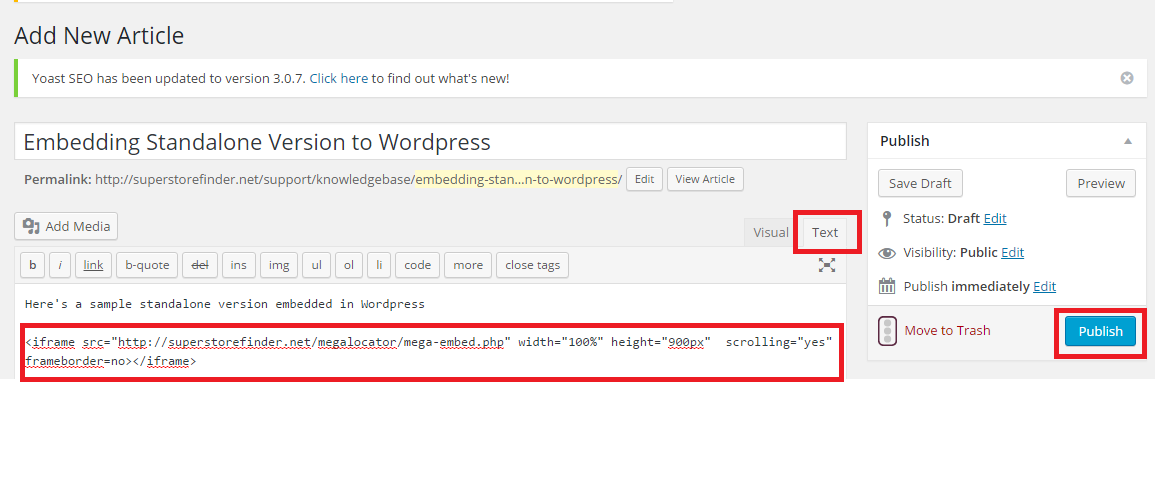Image resolution: width=1155 pixels, height=491 pixels.
Task: Switch to the Text editor tab
Action: pos(825,233)
